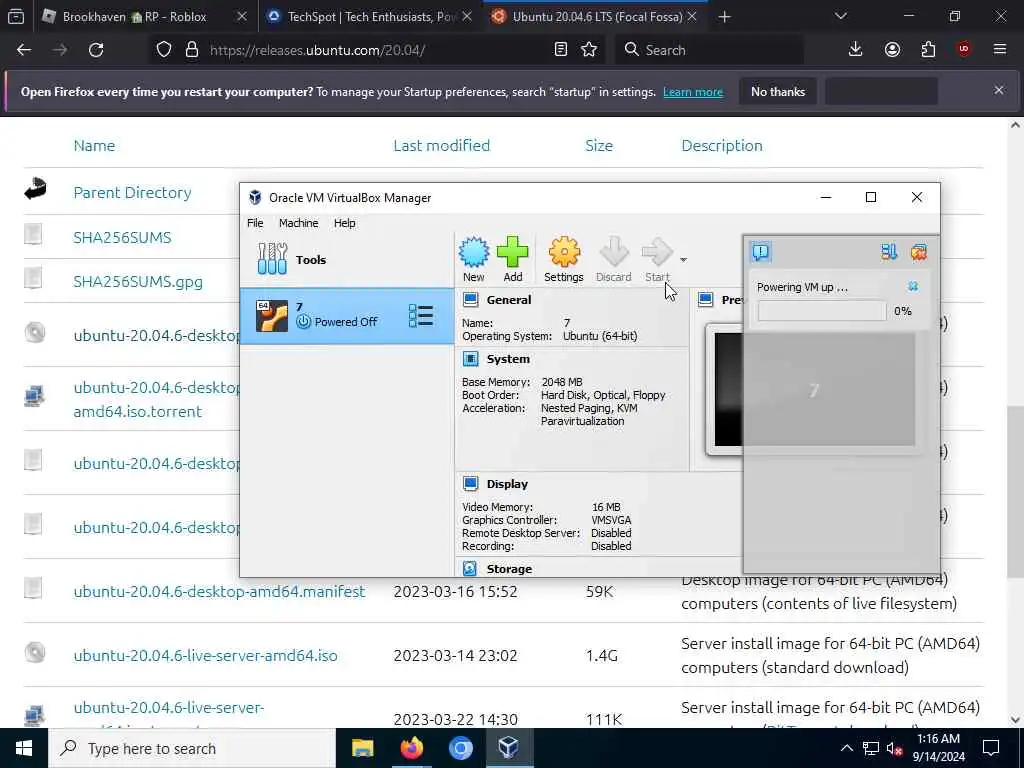Click the URL address field
This screenshot has height=768, width=1024.
click(x=376, y=50)
